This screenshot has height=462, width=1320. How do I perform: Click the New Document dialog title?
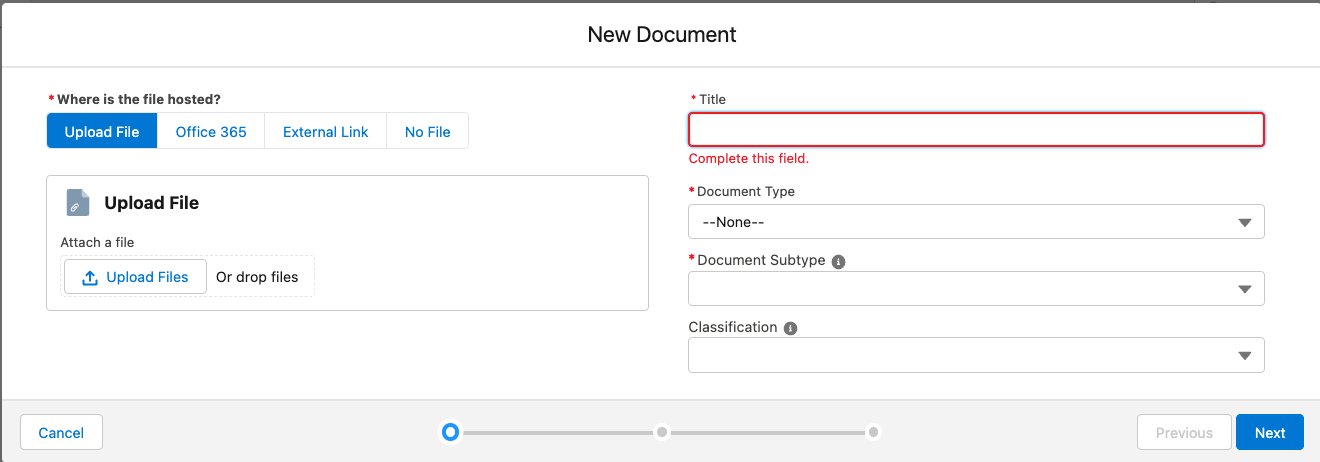coord(661,34)
